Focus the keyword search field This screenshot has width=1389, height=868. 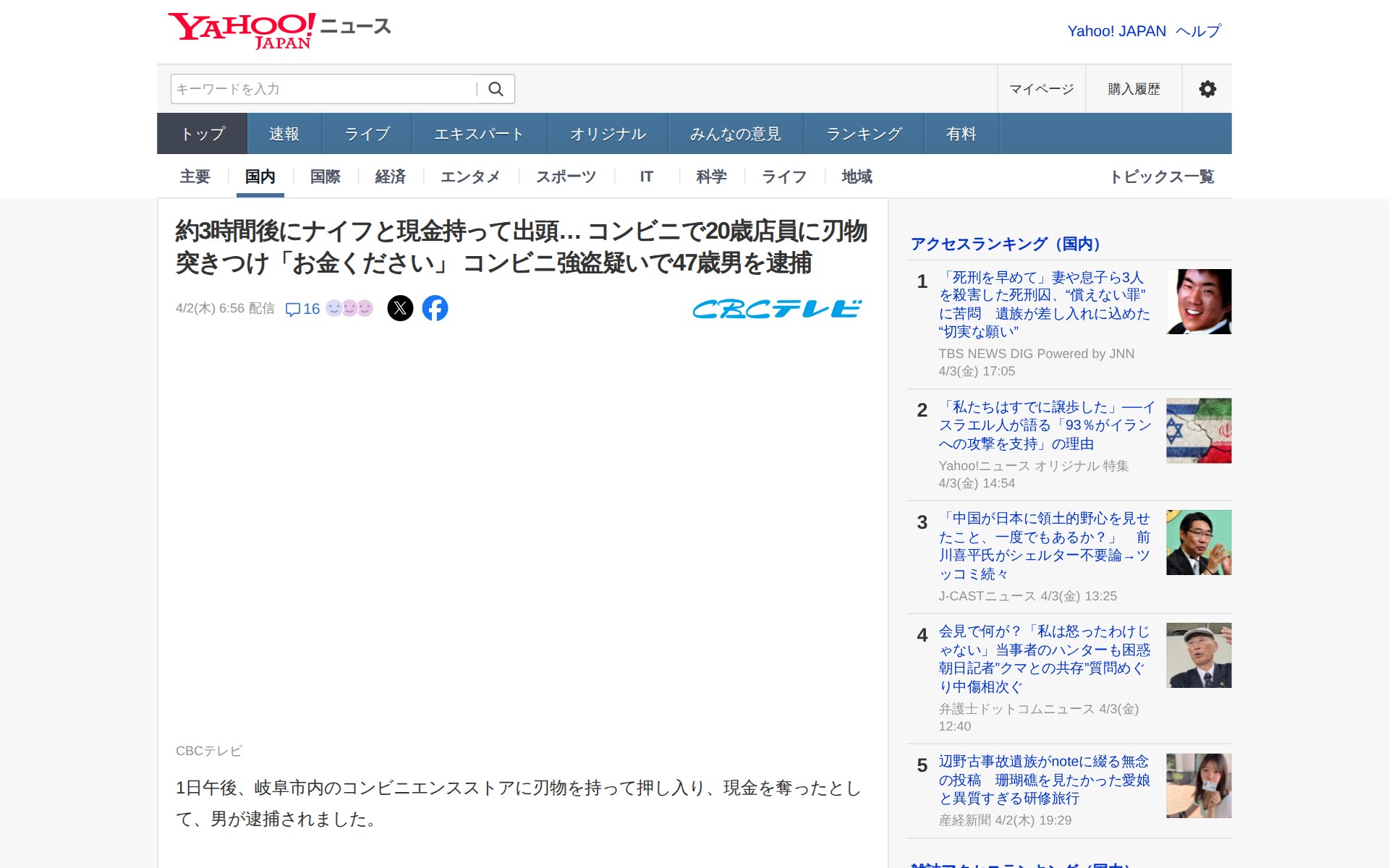(322, 89)
